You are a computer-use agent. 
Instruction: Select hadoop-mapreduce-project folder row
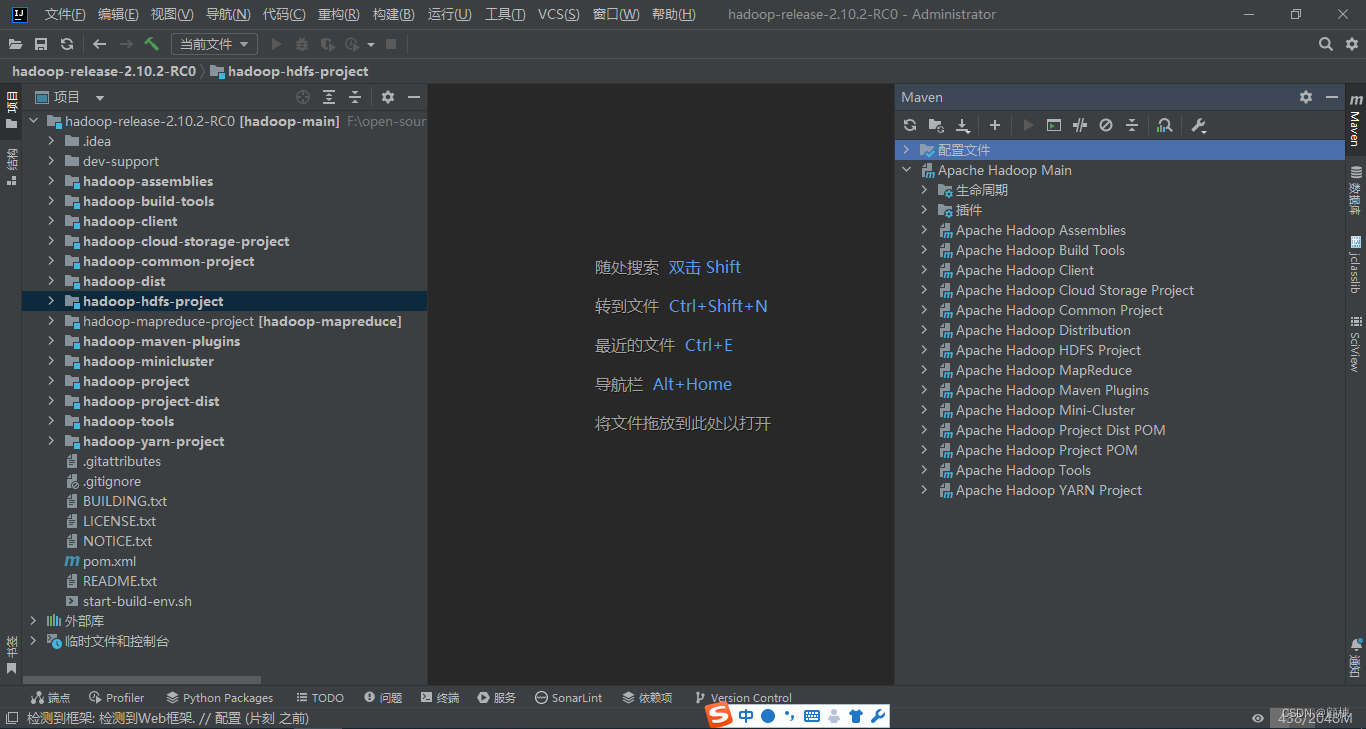pyautogui.click(x=224, y=321)
